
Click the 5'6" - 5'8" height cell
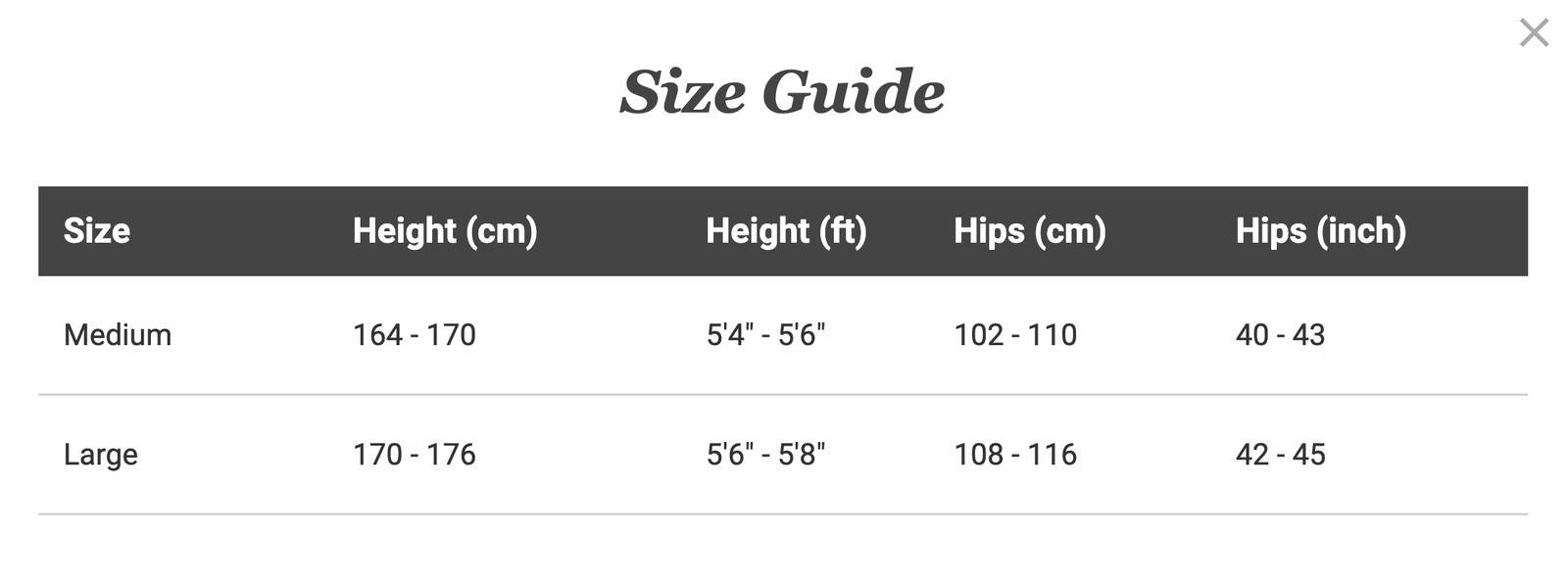pyautogui.click(x=765, y=455)
